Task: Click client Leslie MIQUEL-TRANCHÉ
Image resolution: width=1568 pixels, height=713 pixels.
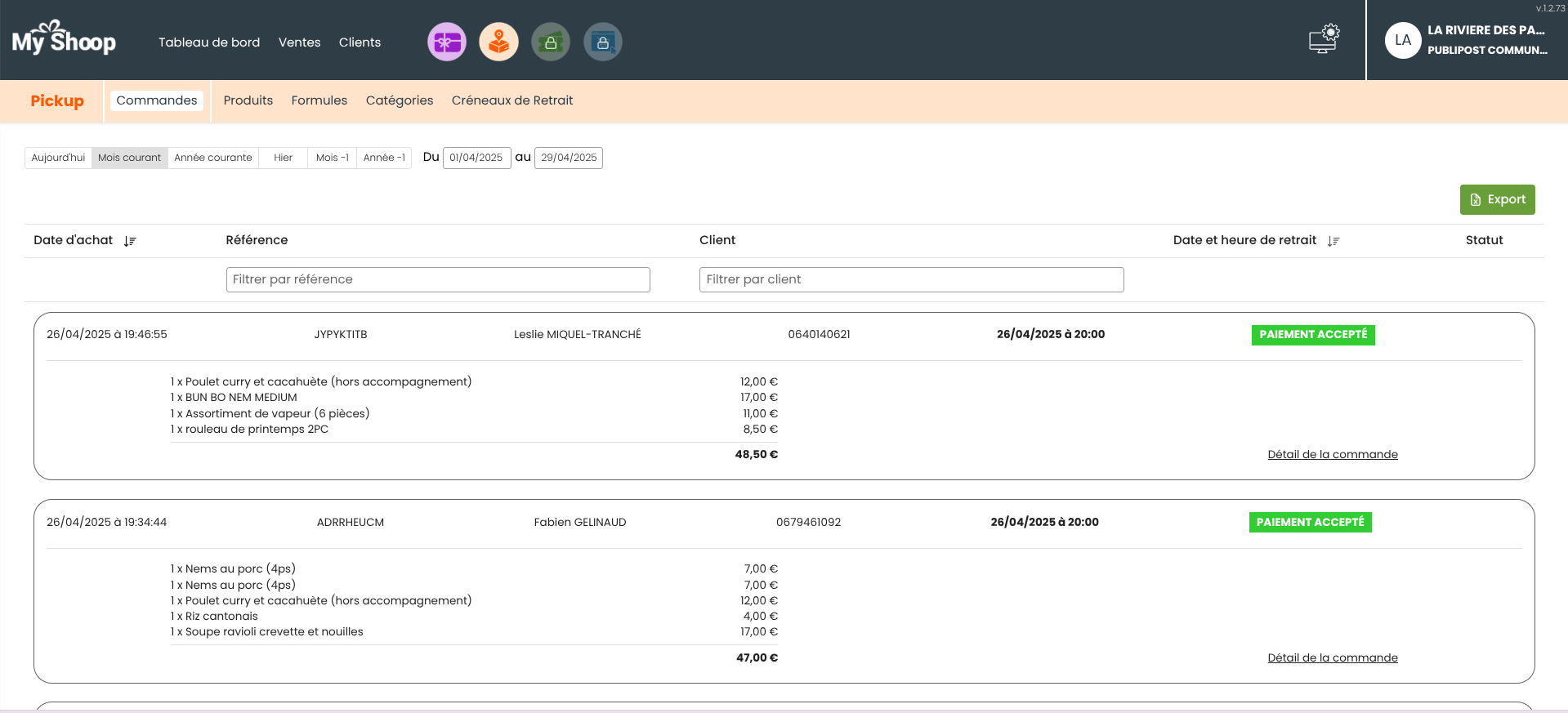Action: [x=578, y=334]
